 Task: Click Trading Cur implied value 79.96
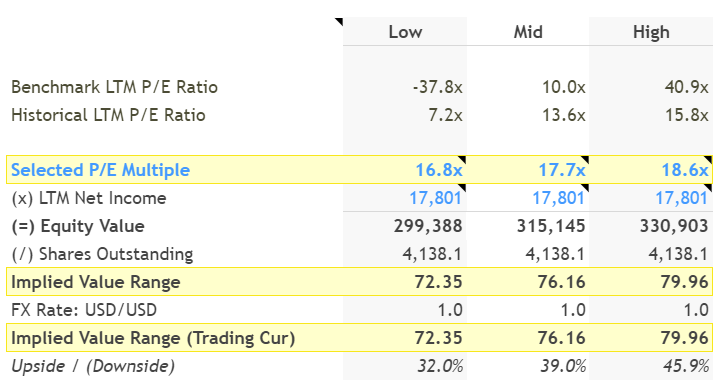[685, 338]
